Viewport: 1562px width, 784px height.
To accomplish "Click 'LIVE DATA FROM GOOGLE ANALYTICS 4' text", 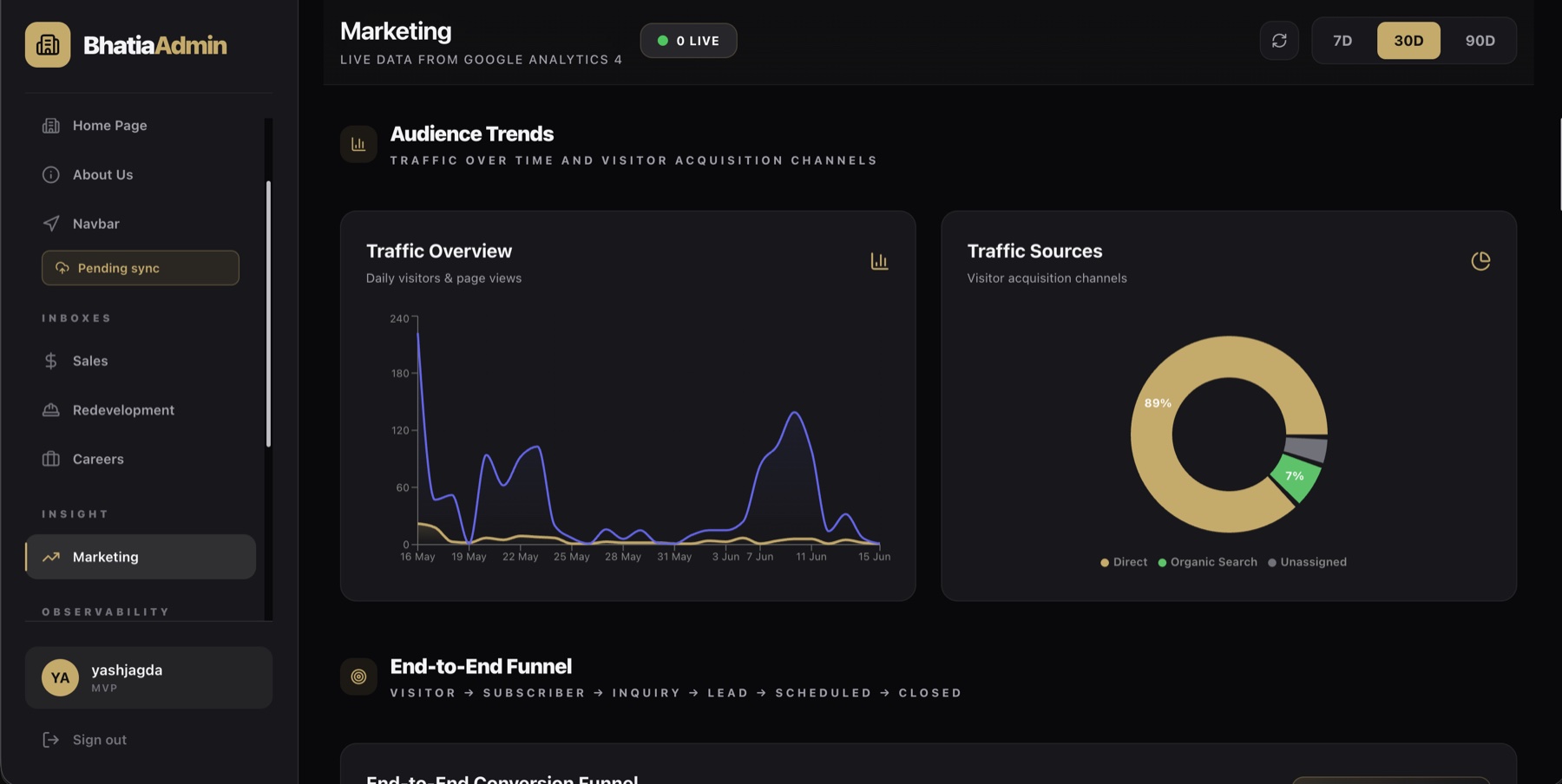I will [x=481, y=60].
